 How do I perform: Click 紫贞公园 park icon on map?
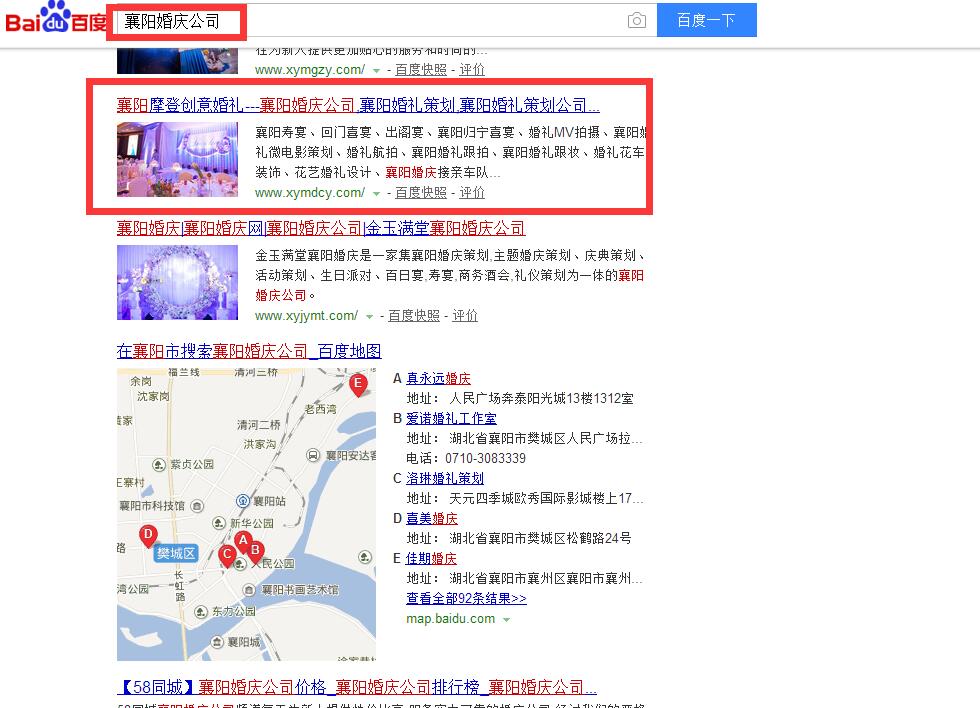[x=159, y=464]
